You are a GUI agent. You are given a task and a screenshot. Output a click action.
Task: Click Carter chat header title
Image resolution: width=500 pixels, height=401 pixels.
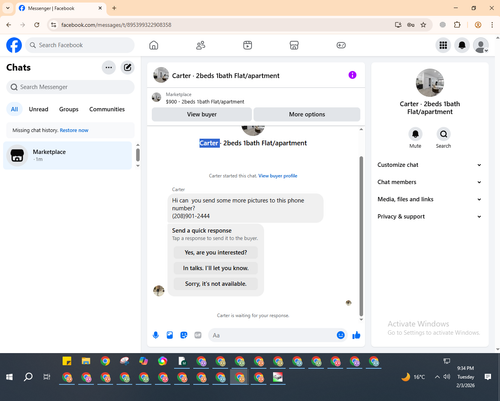226,76
